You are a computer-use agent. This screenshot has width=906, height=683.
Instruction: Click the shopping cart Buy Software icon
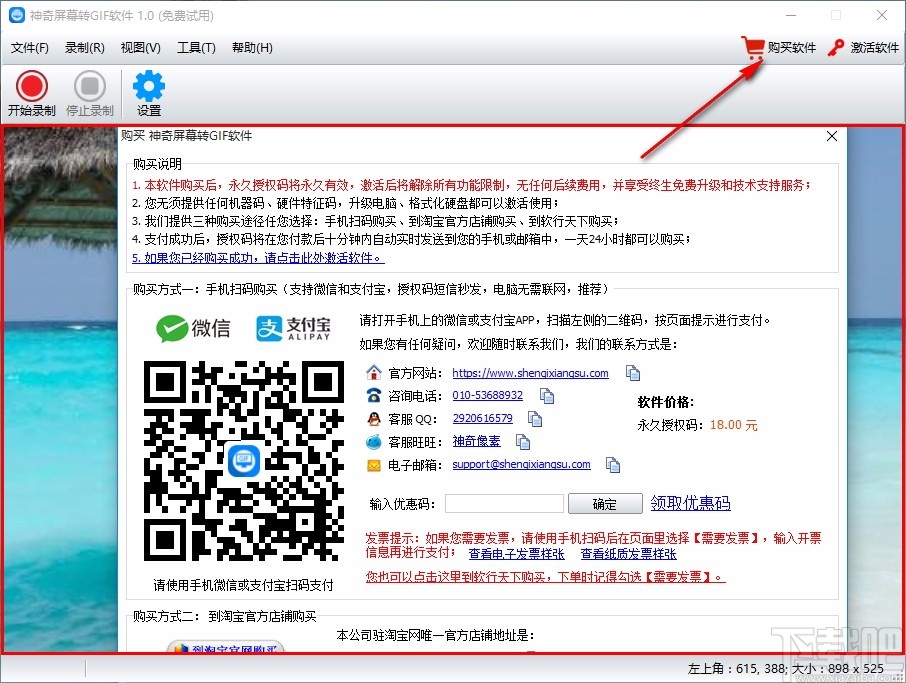[x=753, y=47]
